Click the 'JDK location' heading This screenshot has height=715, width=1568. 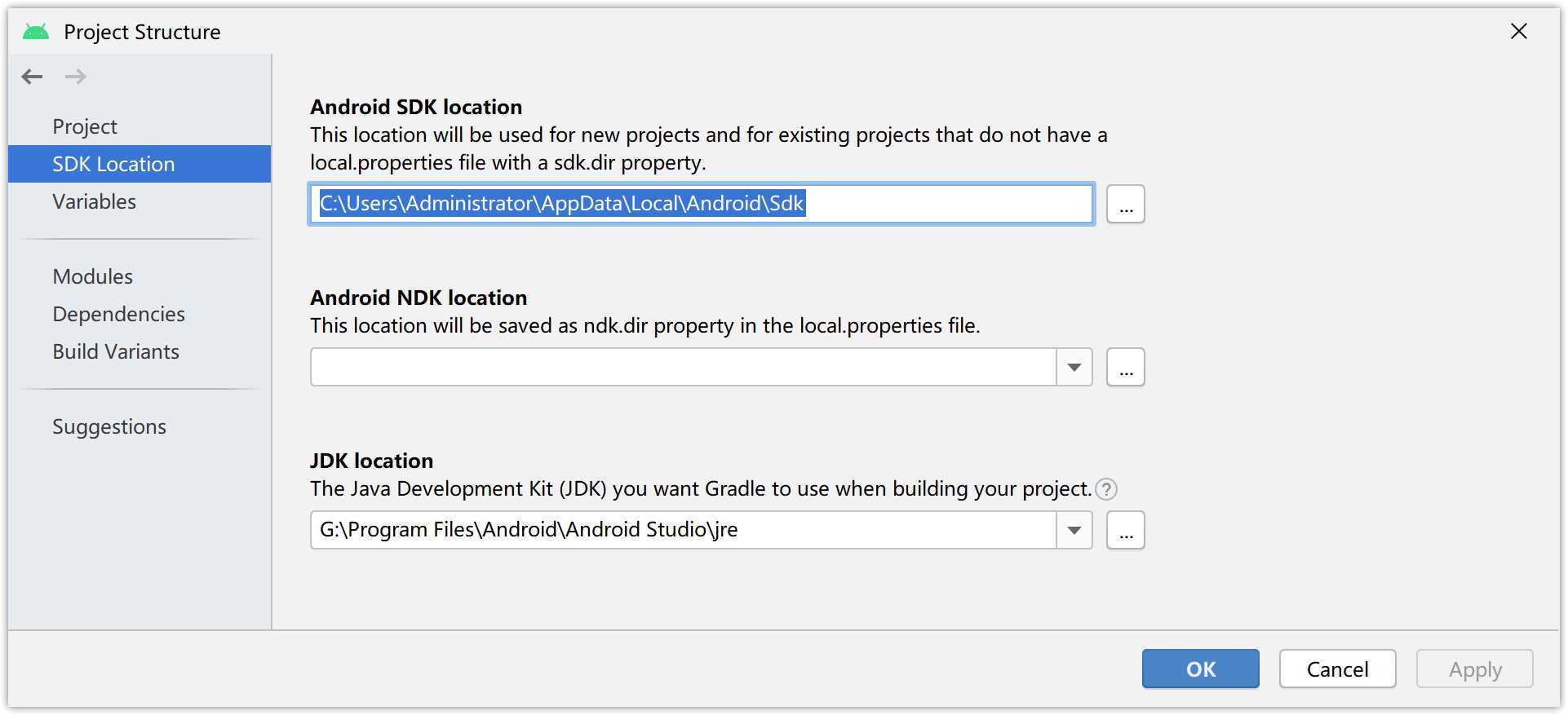pos(371,461)
